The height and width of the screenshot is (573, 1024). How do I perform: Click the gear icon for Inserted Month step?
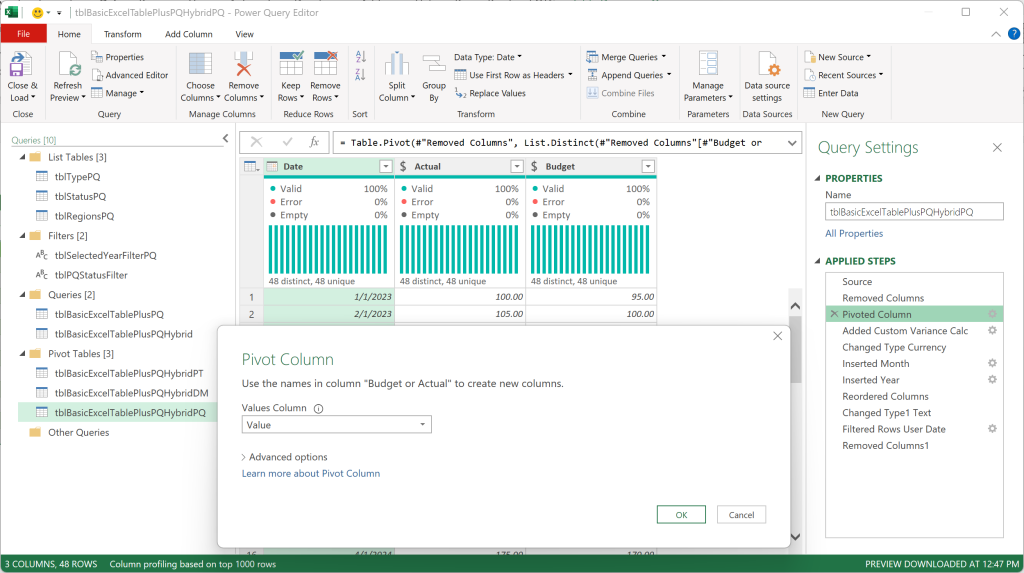pos(992,363)
